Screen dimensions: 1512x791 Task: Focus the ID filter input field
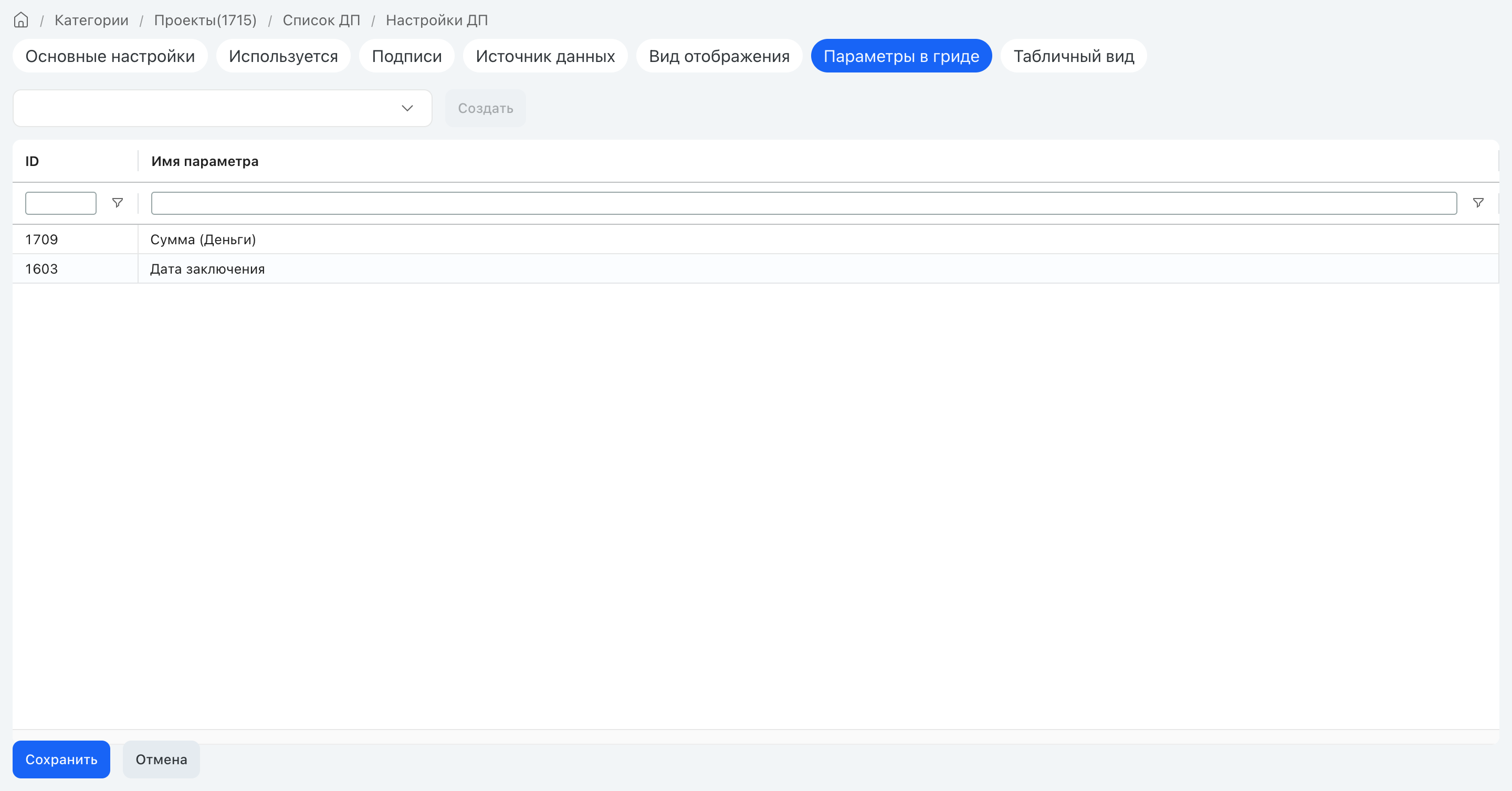[x=60, y=203]
